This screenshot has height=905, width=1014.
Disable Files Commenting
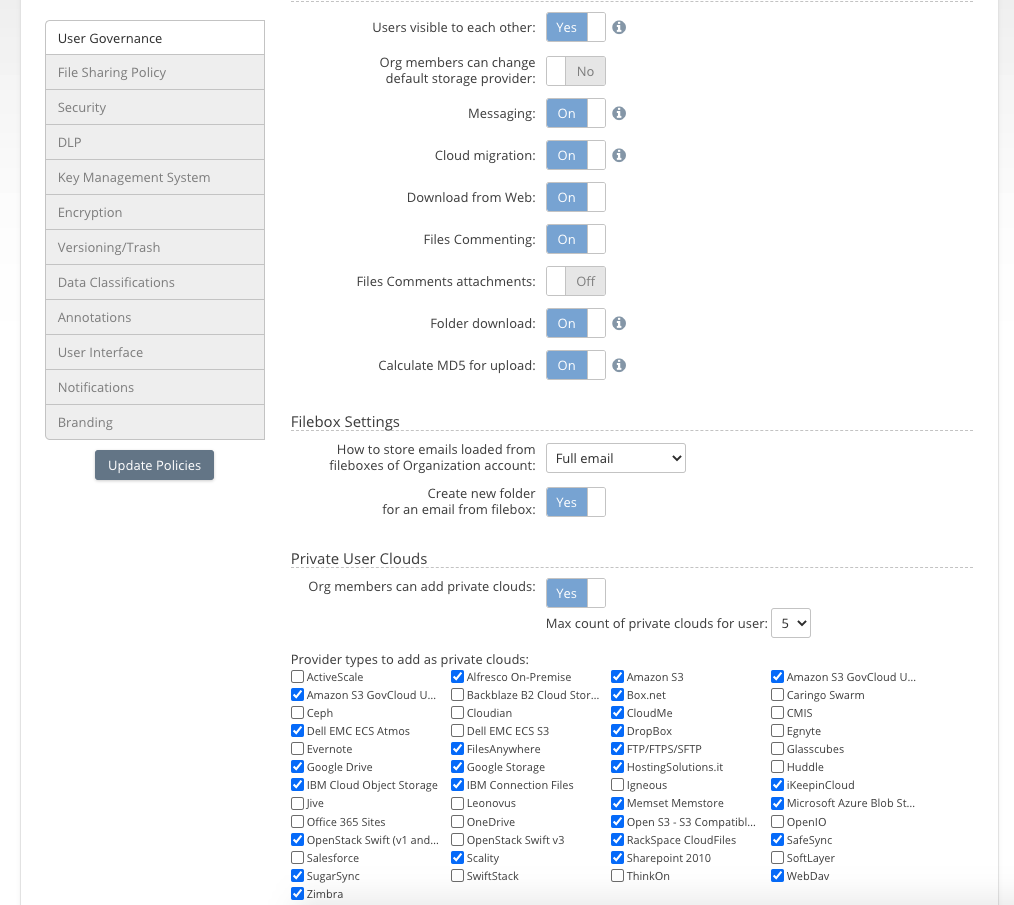tap(575, 239)
